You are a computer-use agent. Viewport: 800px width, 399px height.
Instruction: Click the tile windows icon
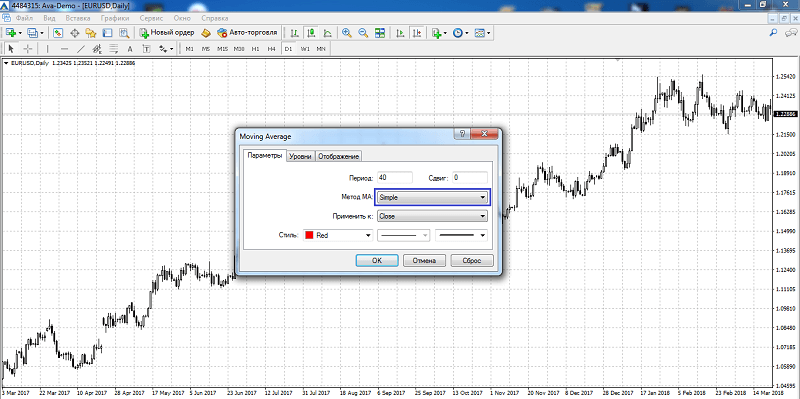click(x=380, y=33)
